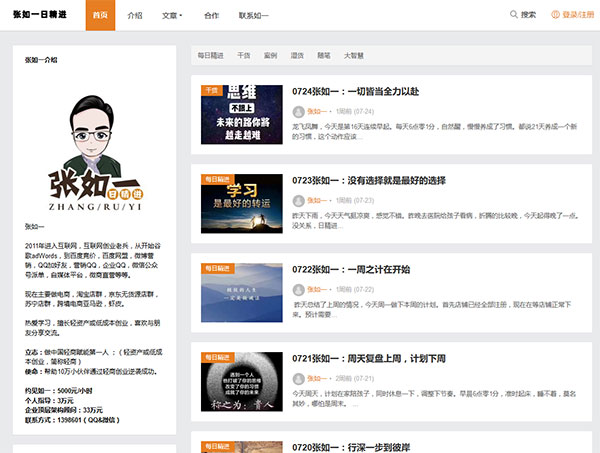Select the 干货 category tab
Image resolution: width=600 pixels, height=453 pixels.
pyautogui.click(x=244, y=55)
